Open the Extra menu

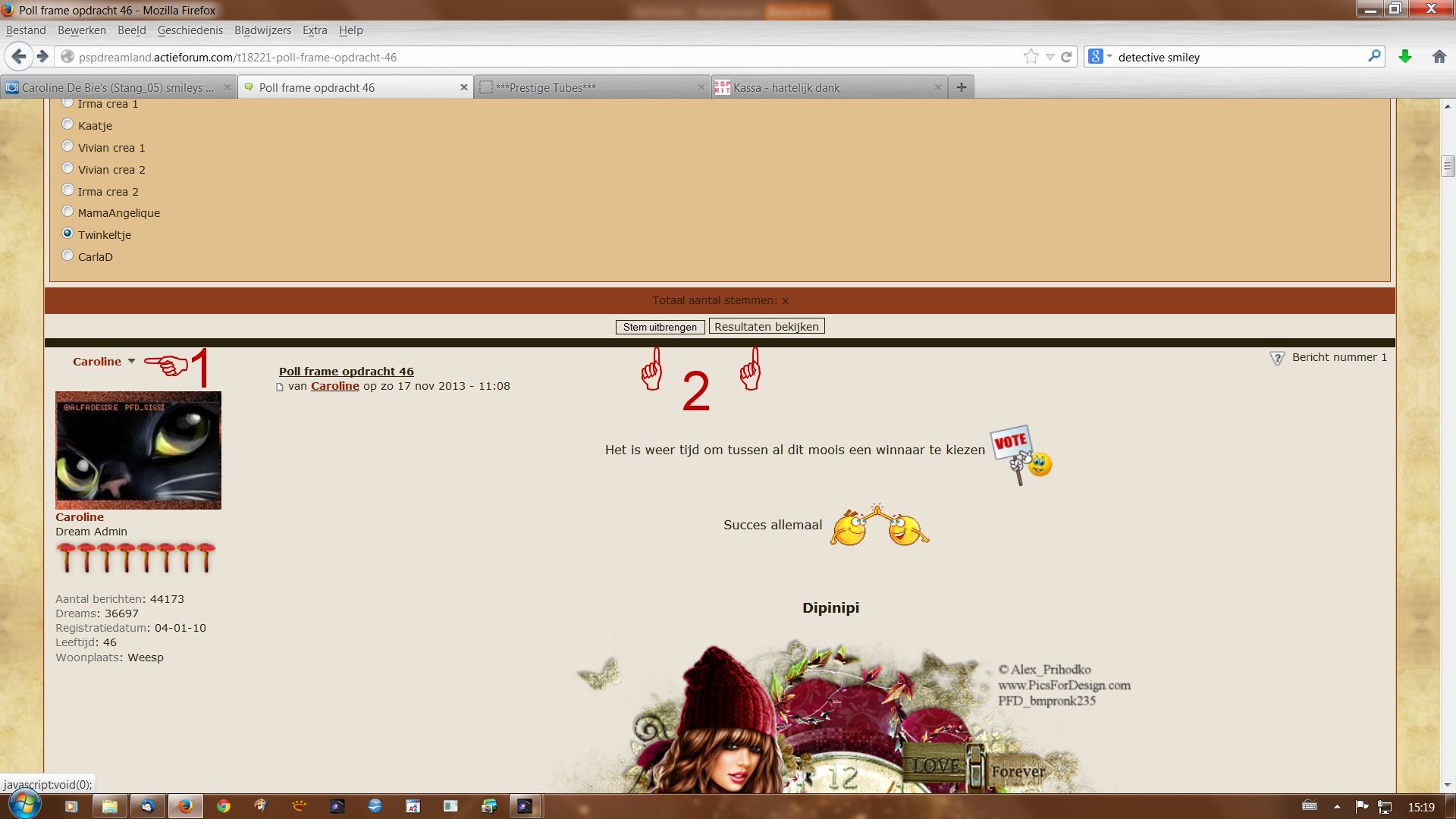point(315,30)
